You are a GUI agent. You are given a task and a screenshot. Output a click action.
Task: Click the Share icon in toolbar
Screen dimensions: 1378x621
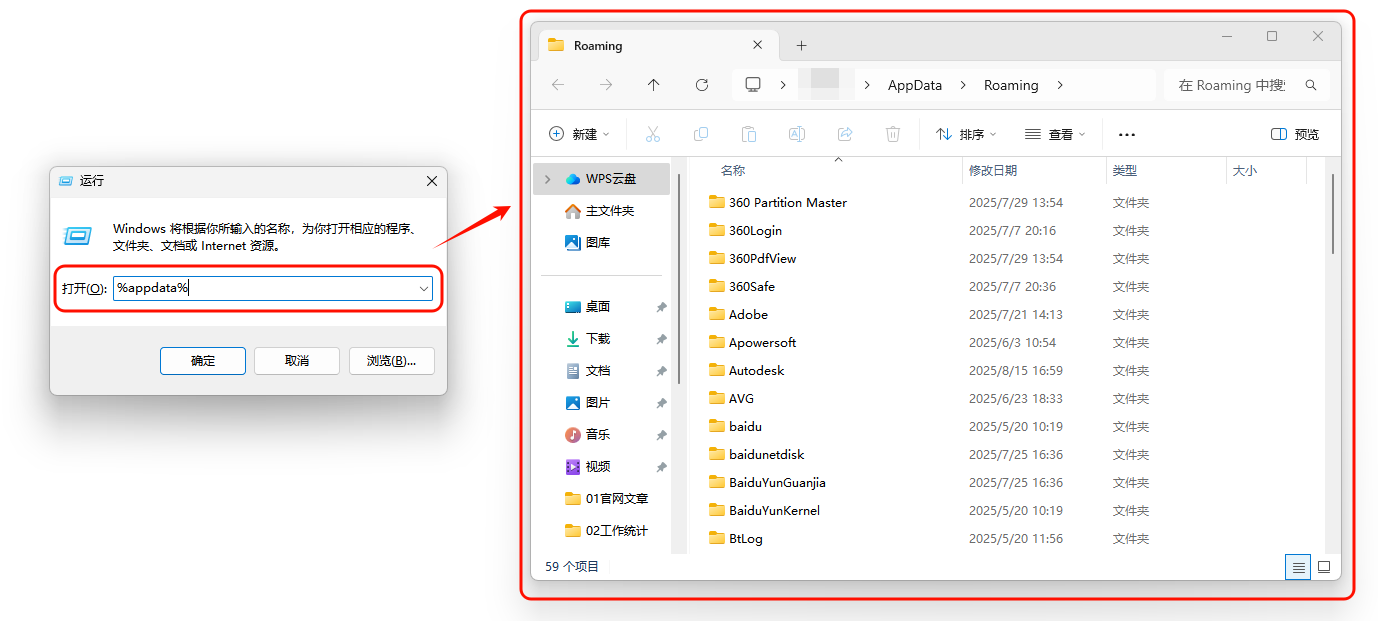click(845, 134)
